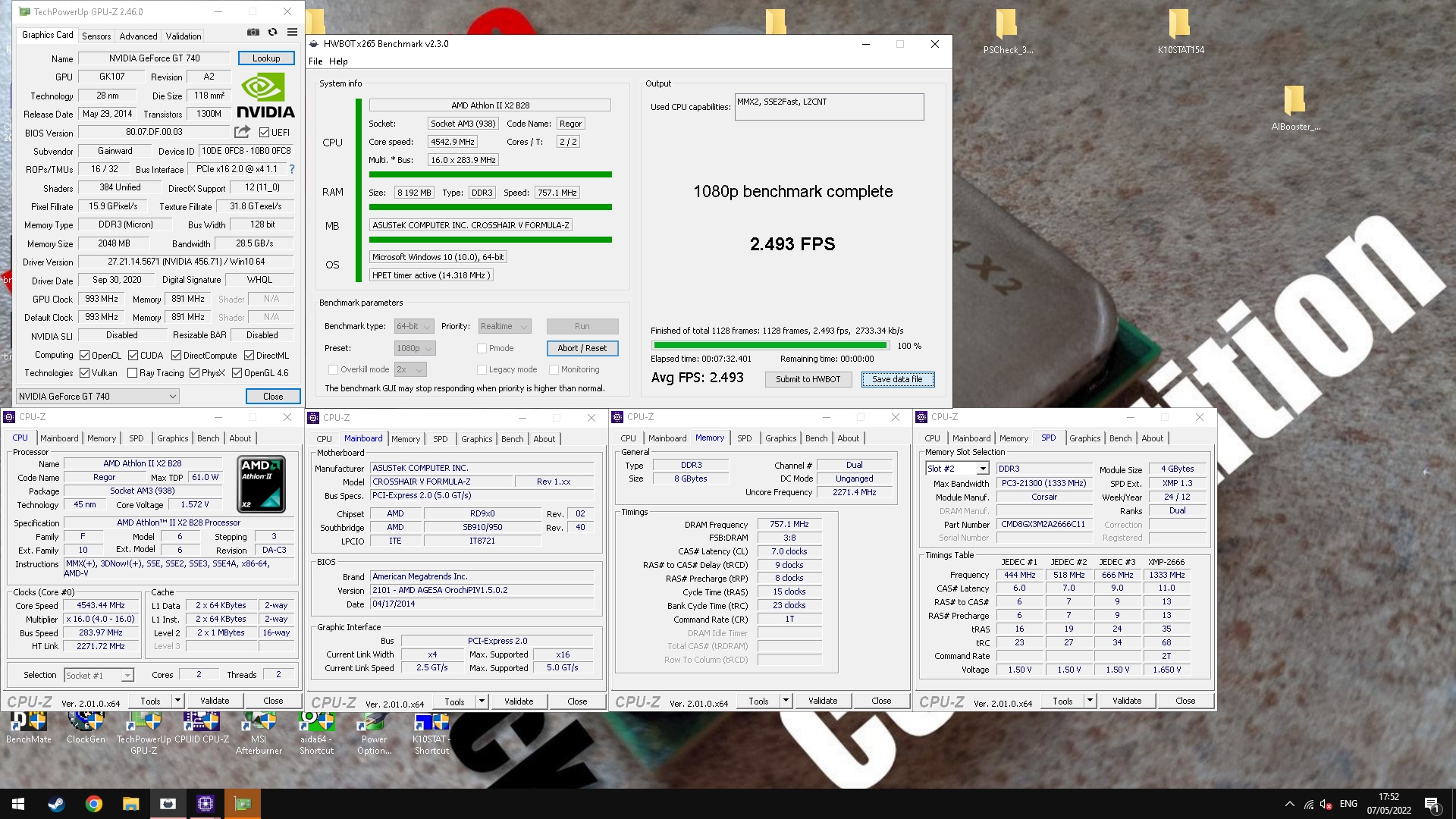Viewport: 1456px width, 819px height.
Task: Click the bus interface question mark icon
Action: (x=292, y=169)
